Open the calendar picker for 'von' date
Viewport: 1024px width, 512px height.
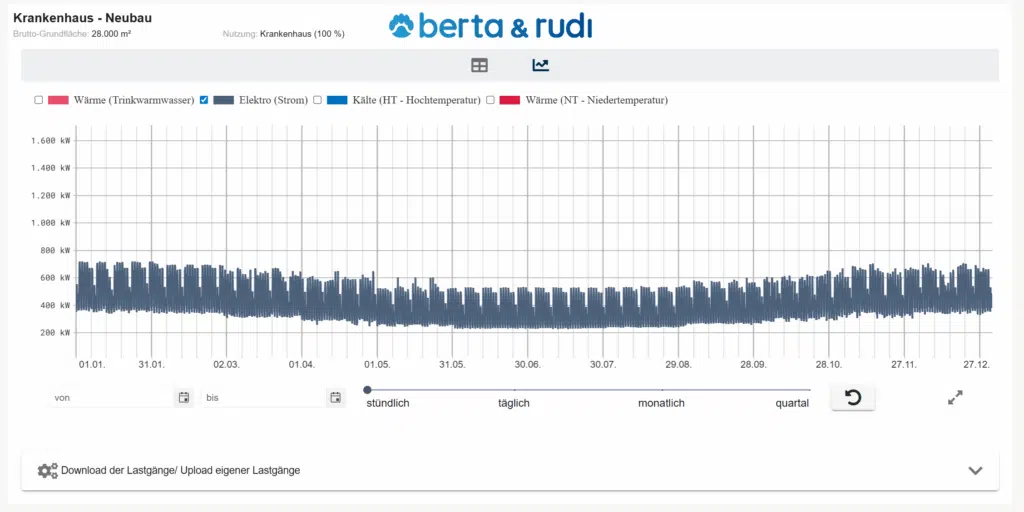[184, 398]
